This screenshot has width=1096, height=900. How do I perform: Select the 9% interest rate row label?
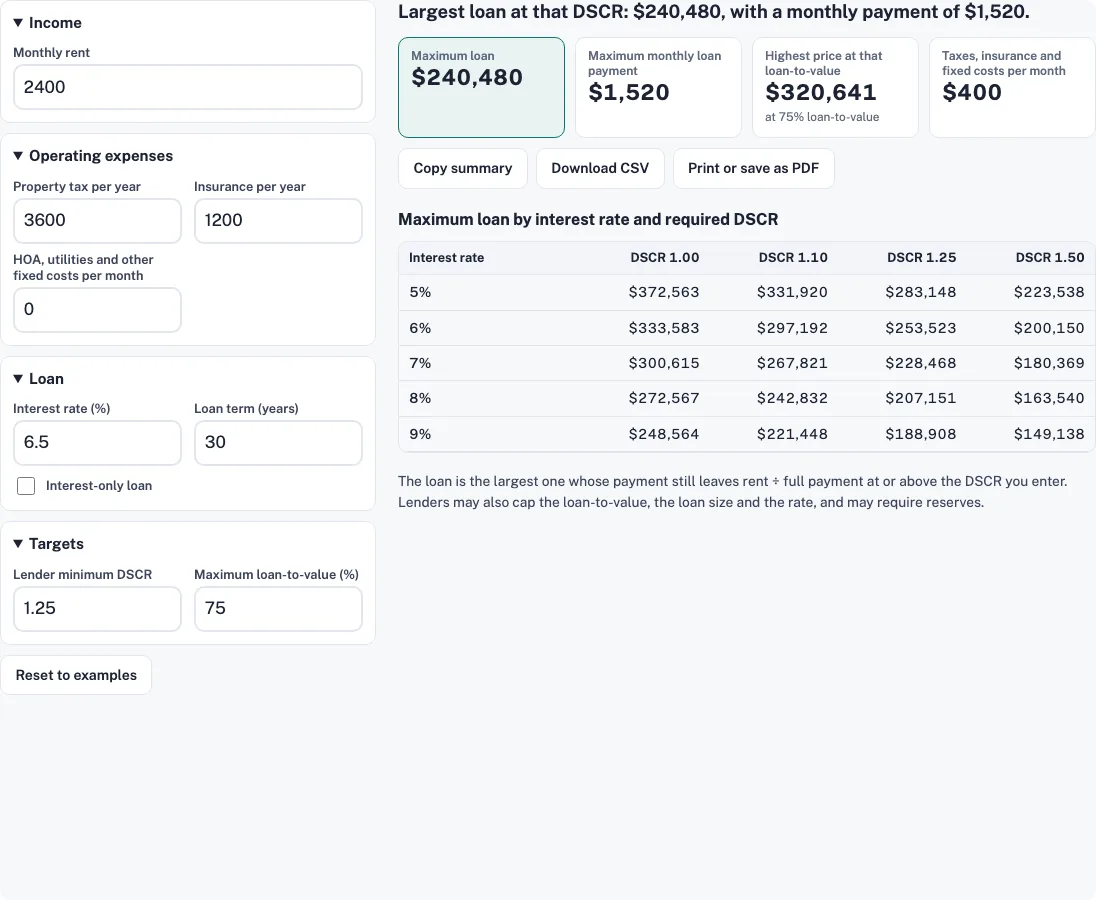[x=420, y=434]
